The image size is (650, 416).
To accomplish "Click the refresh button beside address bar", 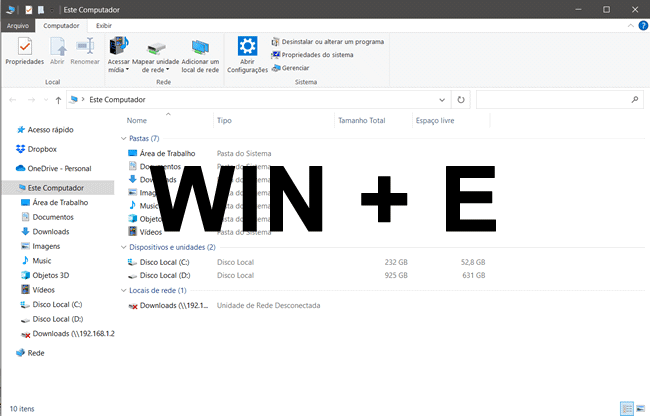I will 461,100.
